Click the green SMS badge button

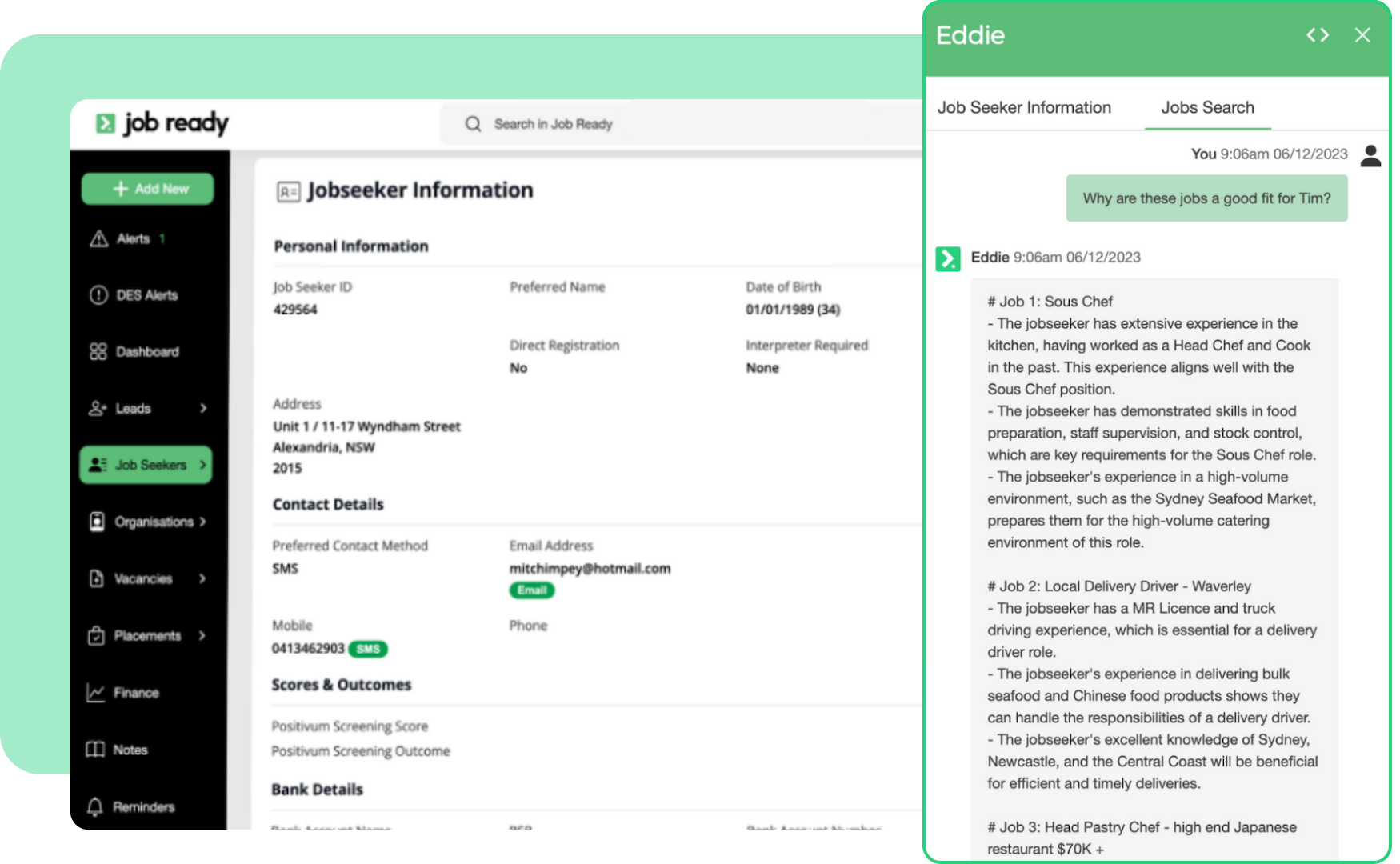369,649
